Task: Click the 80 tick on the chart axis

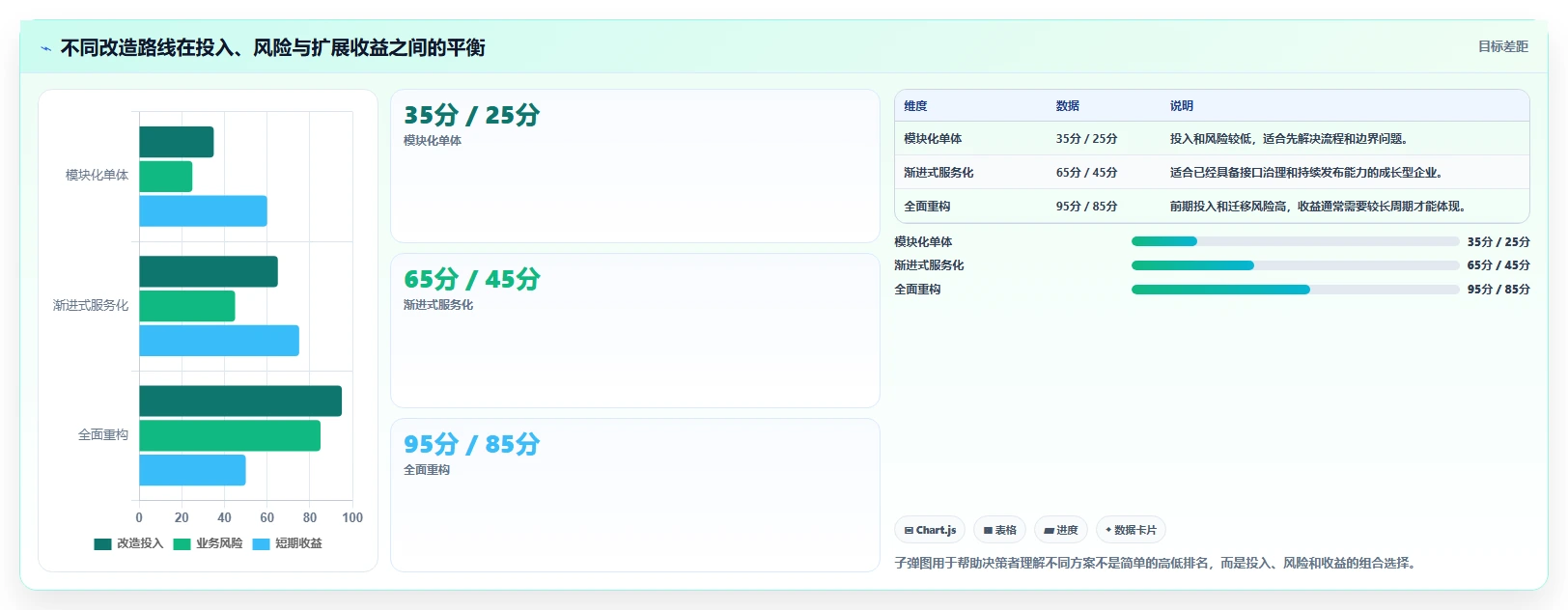Action: (310, 518)
